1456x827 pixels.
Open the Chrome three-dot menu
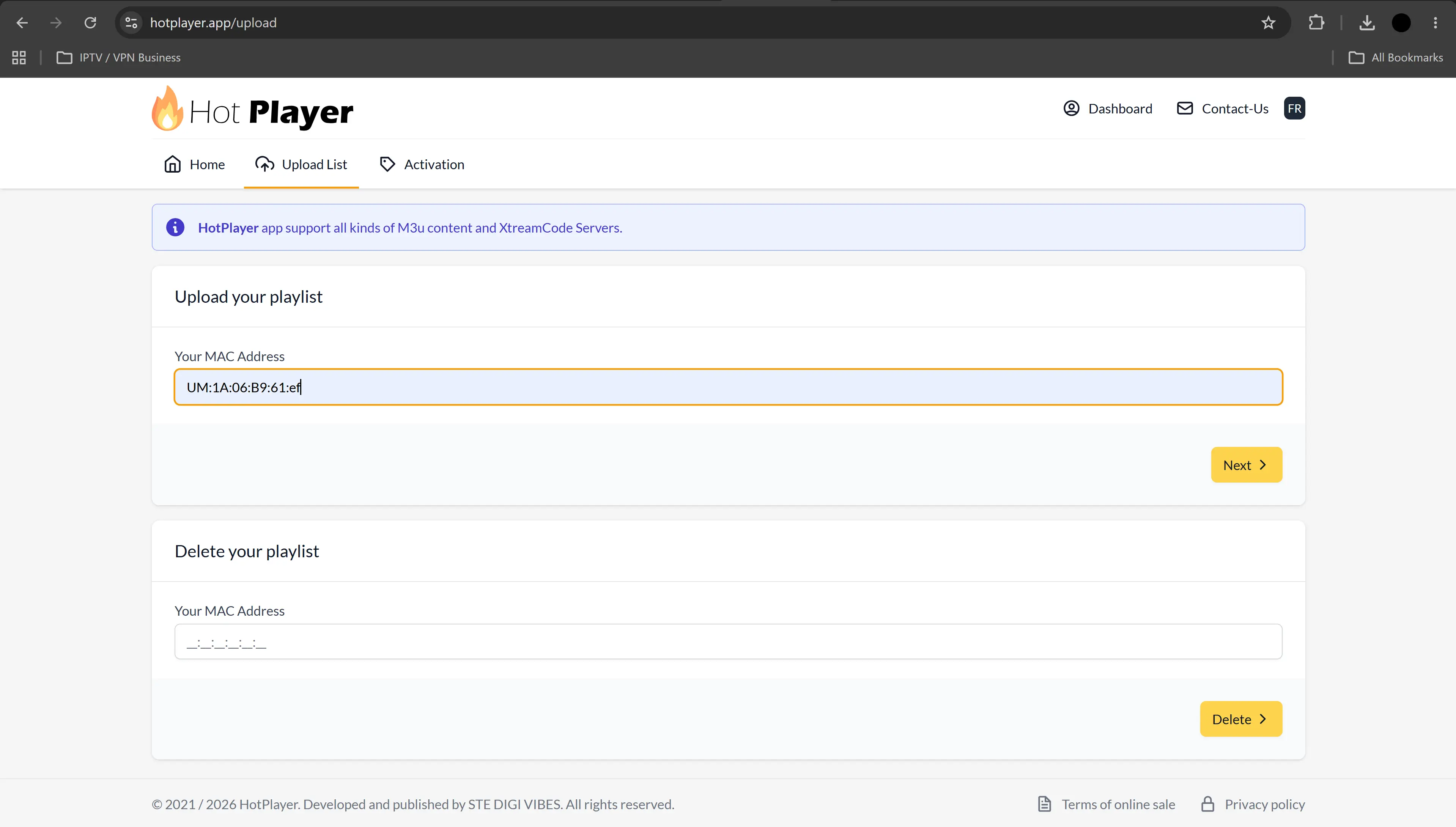click(1435, 23)
